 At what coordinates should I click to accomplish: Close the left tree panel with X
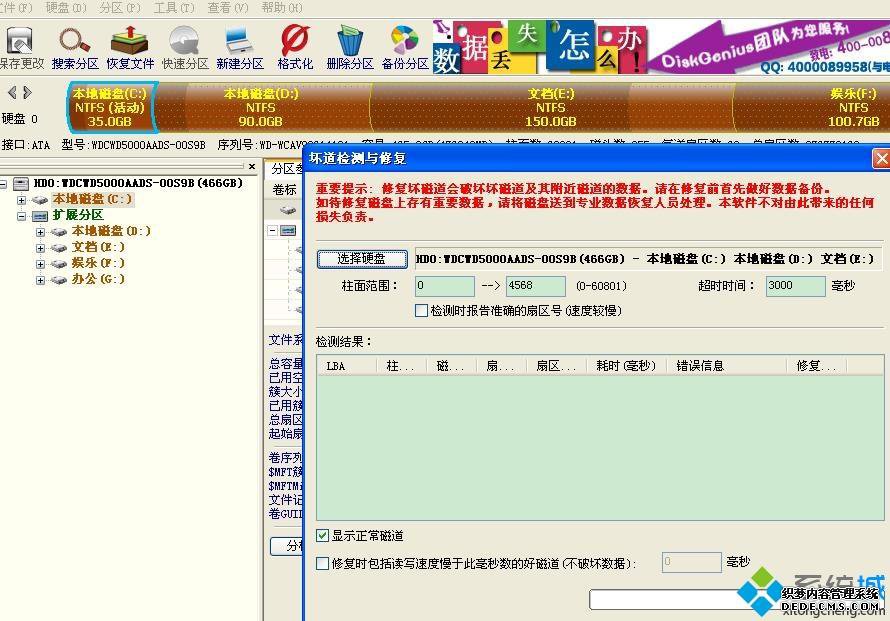[x=252, y=166]
